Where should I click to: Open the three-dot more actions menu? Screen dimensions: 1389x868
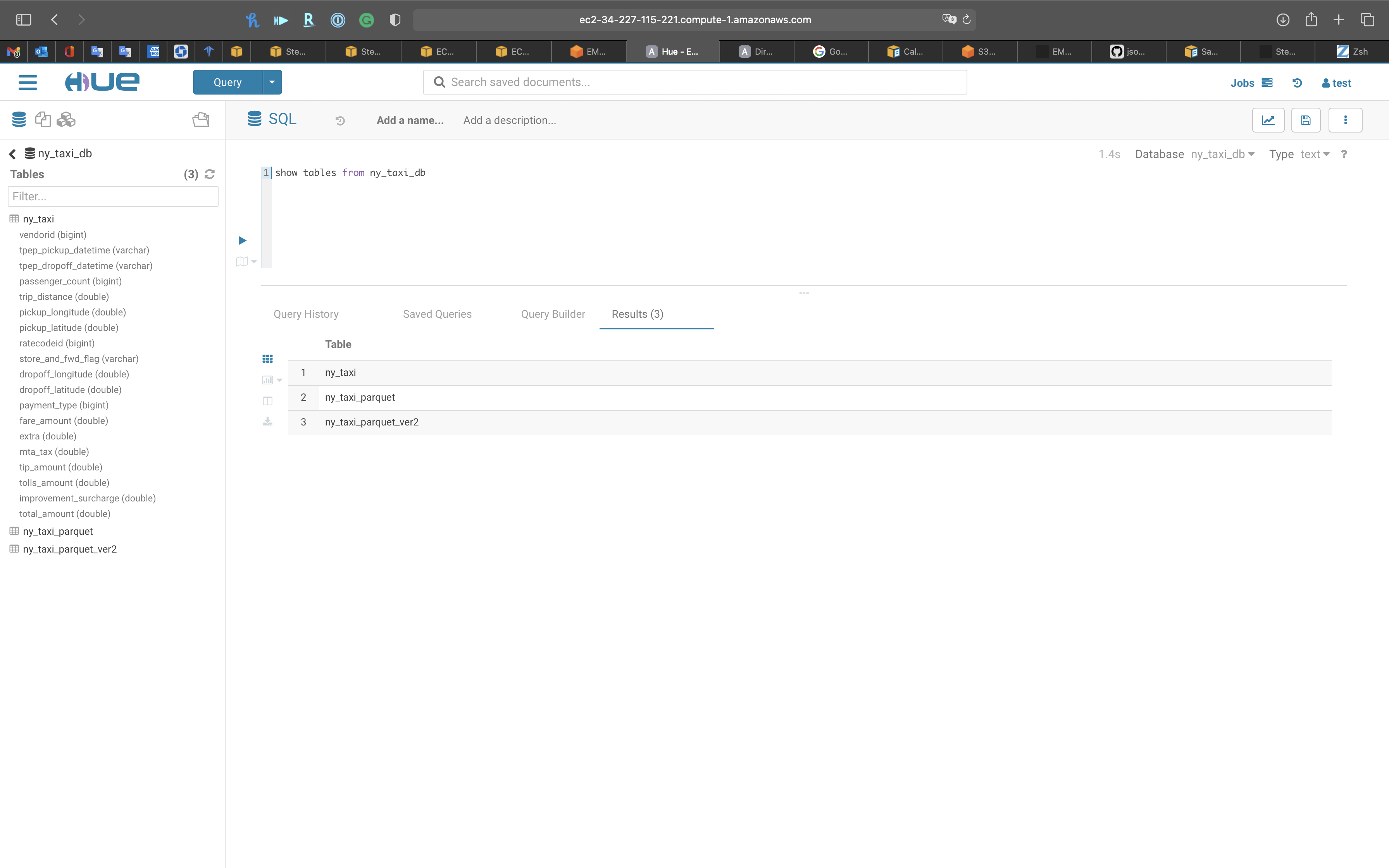(1345, 120)
